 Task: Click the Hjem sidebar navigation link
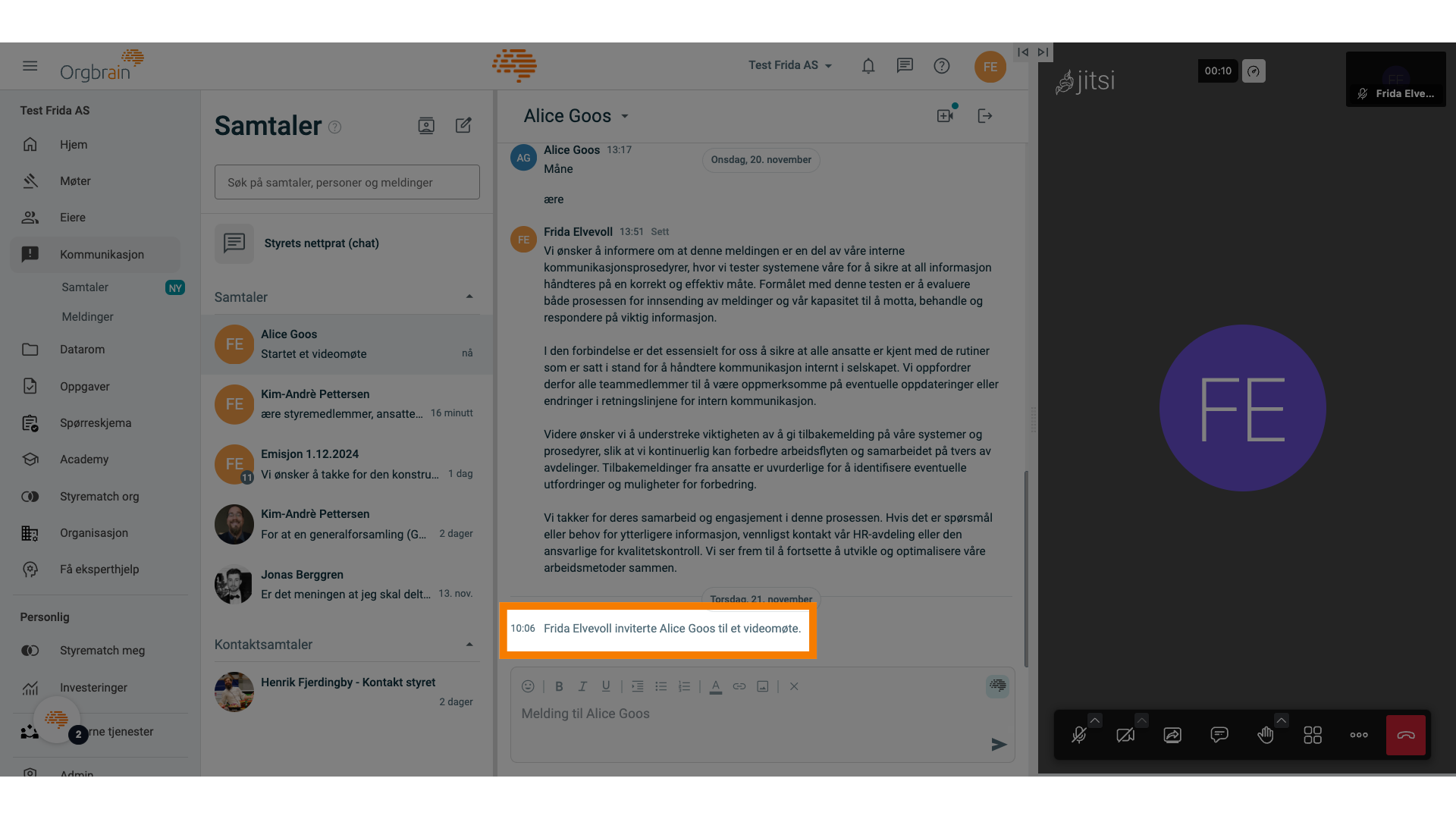[73, 144]
